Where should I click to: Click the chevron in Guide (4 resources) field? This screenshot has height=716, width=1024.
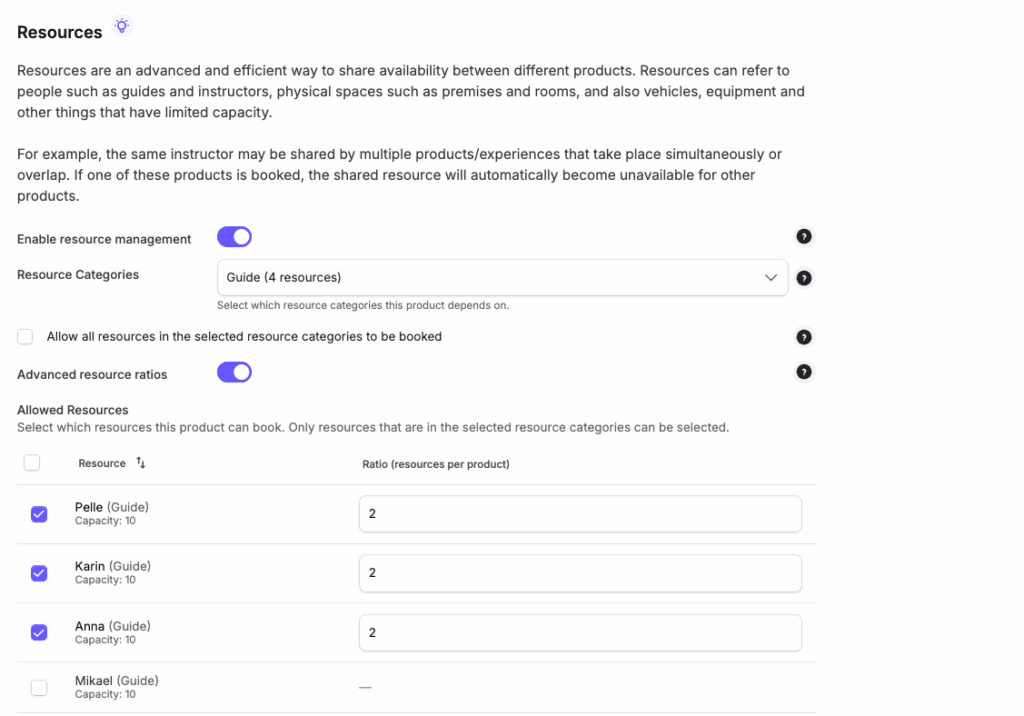[x=771, y=277]
